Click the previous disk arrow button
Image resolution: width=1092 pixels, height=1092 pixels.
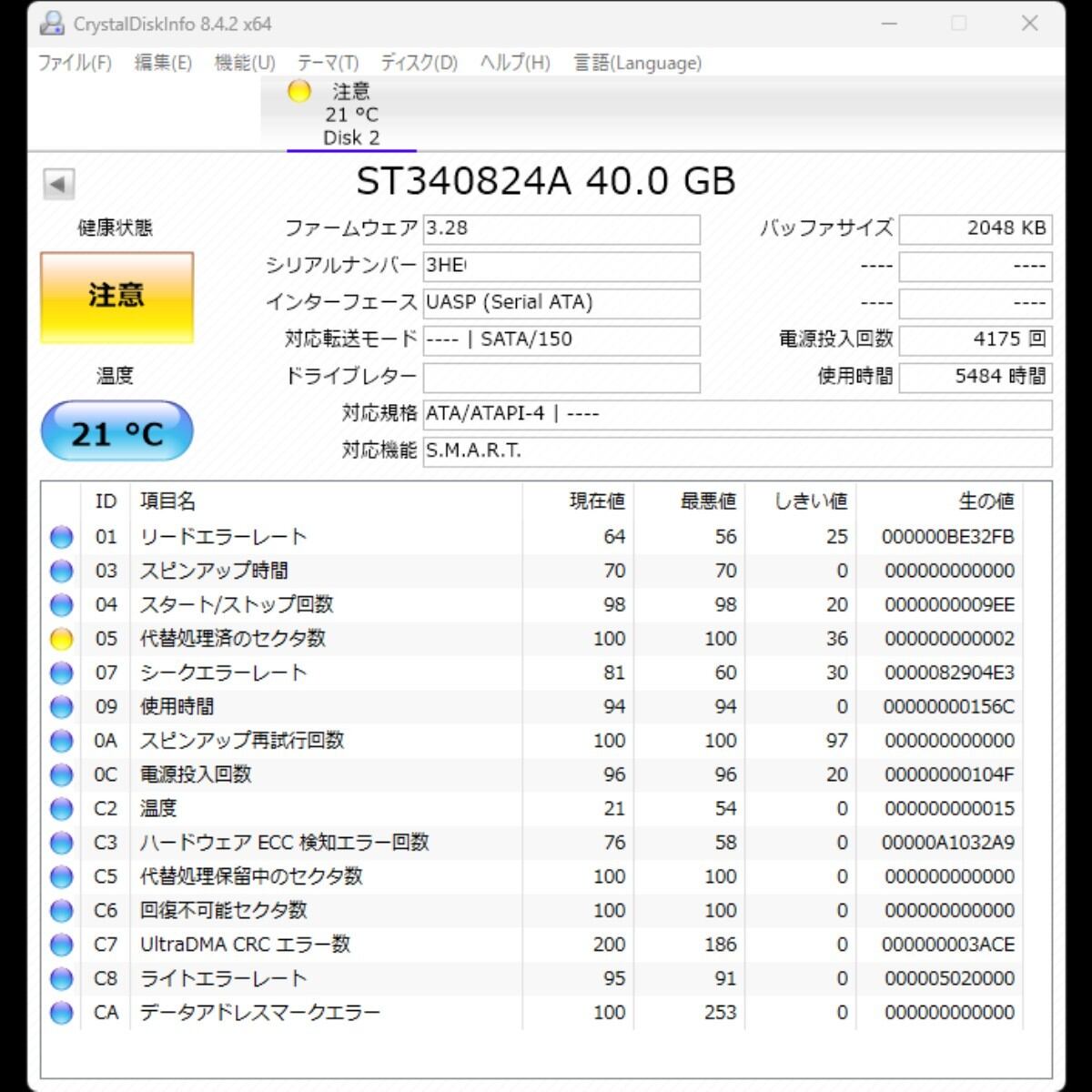click(58, 185)
